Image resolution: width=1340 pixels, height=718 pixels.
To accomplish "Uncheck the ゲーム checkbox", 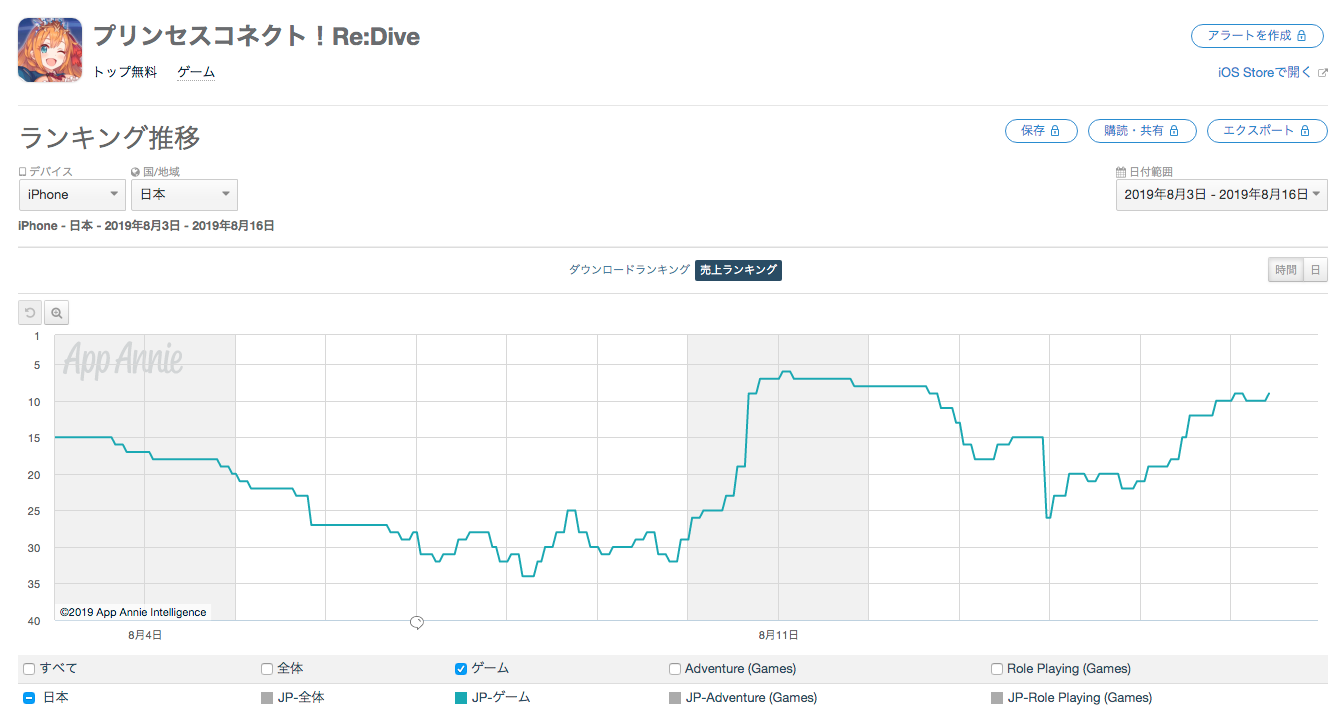I will [461, 669].
